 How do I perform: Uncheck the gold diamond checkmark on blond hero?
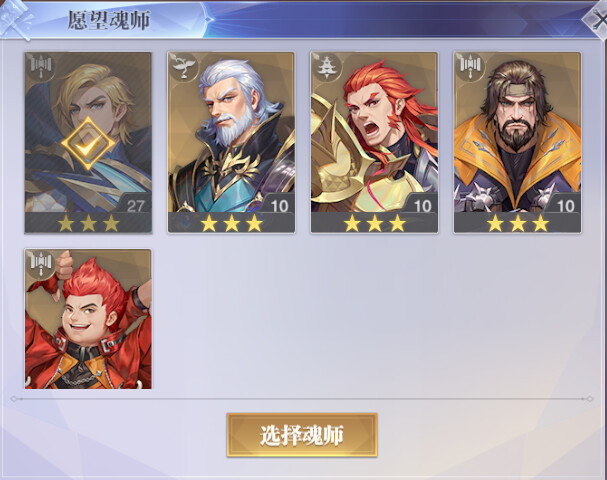click(88, 143)
